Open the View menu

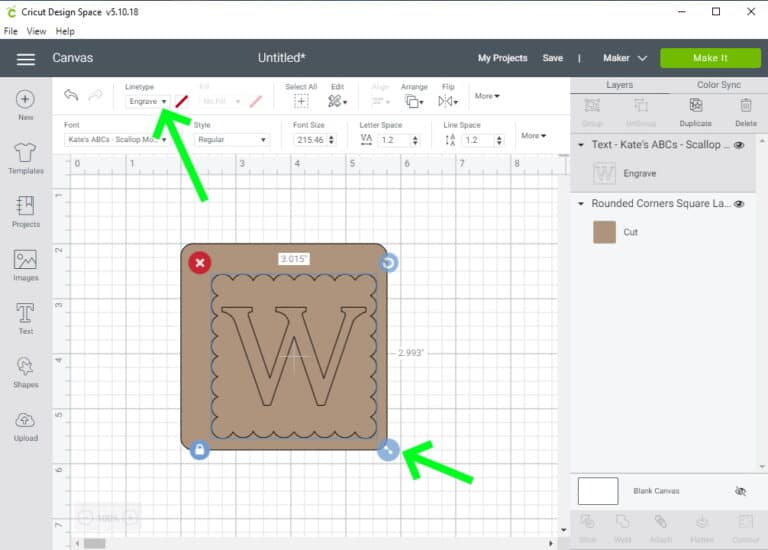(x=36, y=31)
